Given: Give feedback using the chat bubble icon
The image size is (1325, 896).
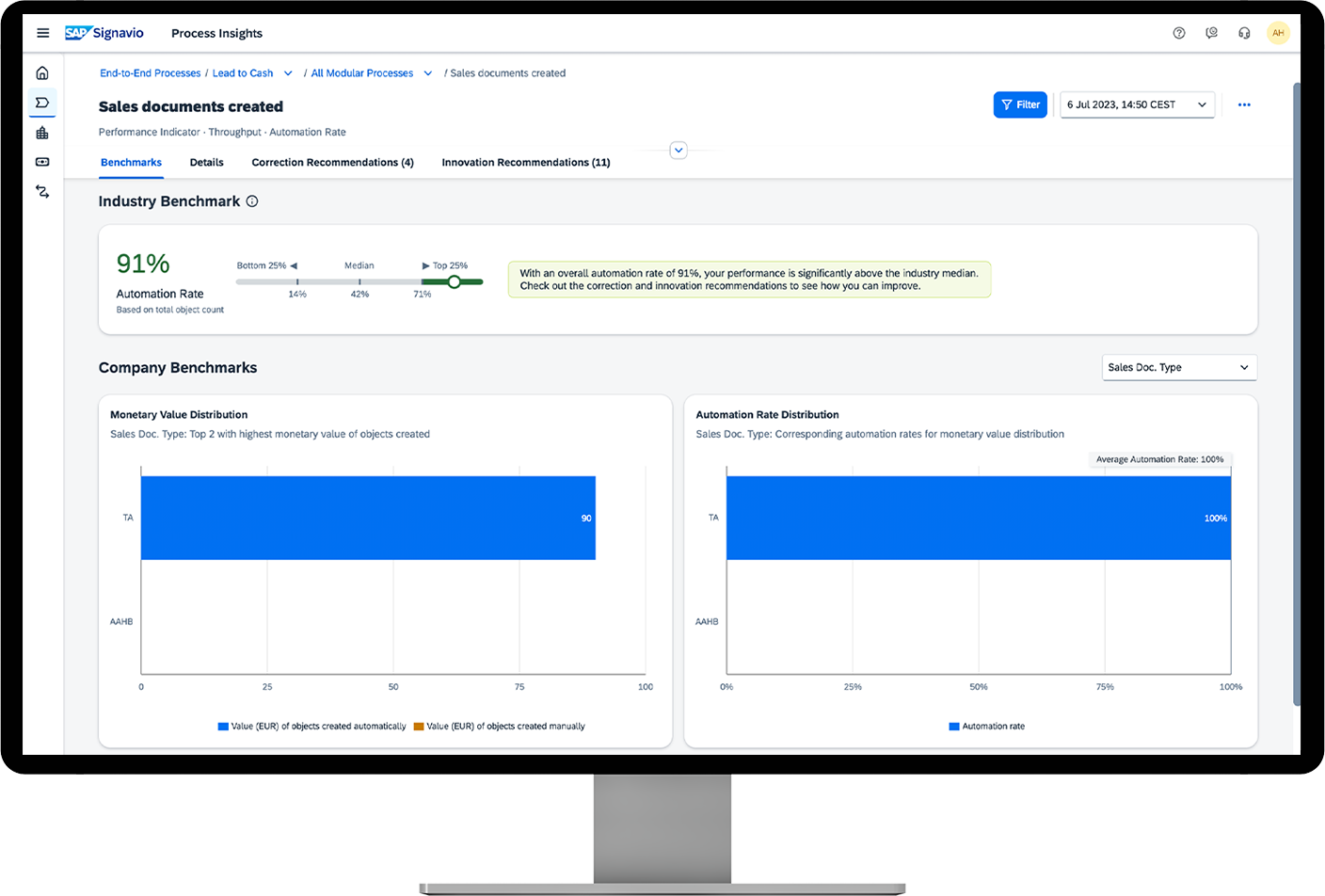Looking at the screenshot, I should pos(1212,32).
